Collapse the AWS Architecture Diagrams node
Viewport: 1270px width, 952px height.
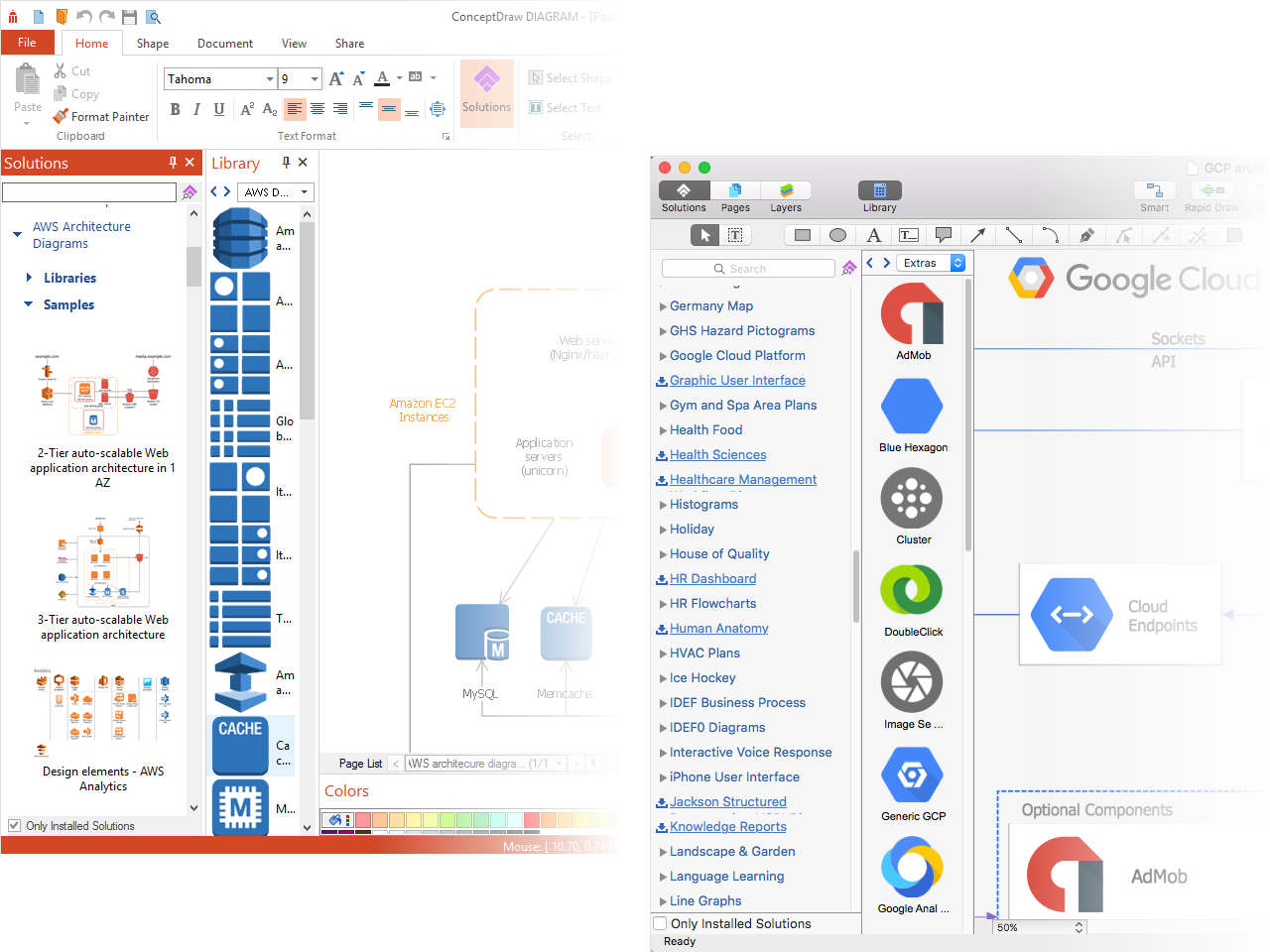tap(17, 234)
